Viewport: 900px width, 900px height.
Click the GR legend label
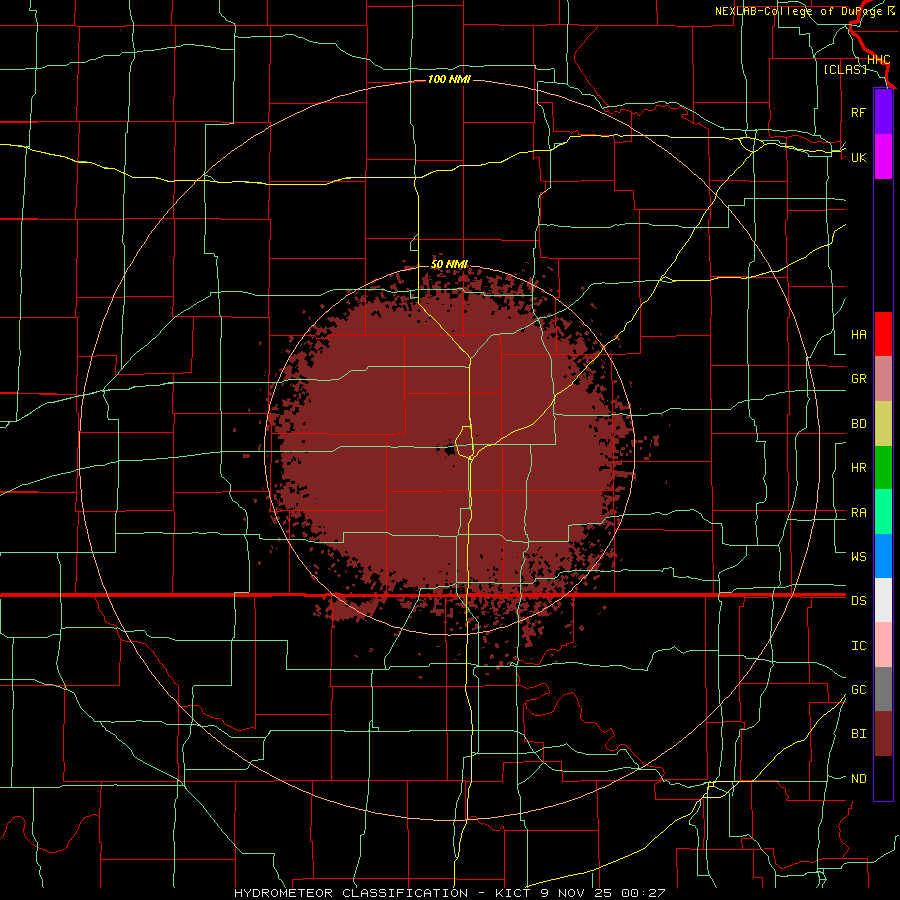pos(858,379)
